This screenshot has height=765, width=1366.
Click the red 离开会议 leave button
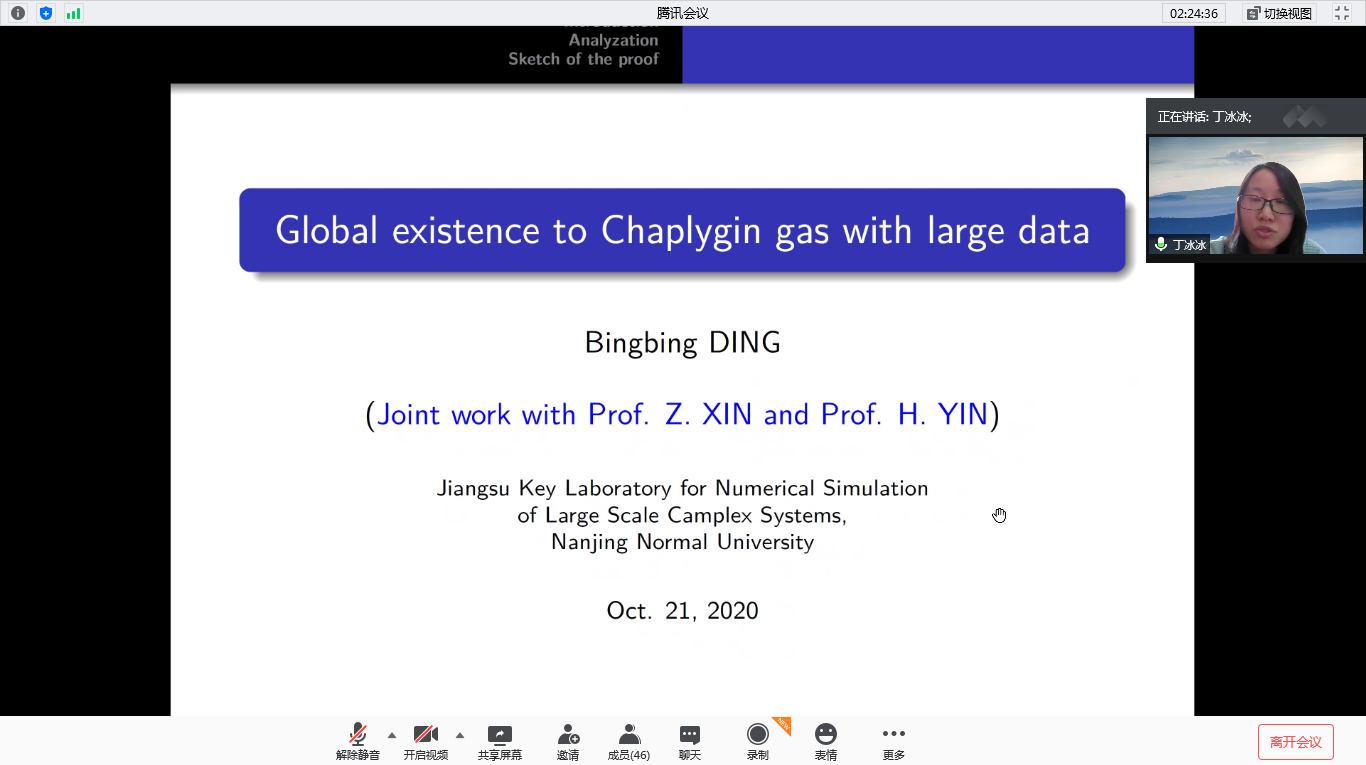click(x=1295, y=742)
